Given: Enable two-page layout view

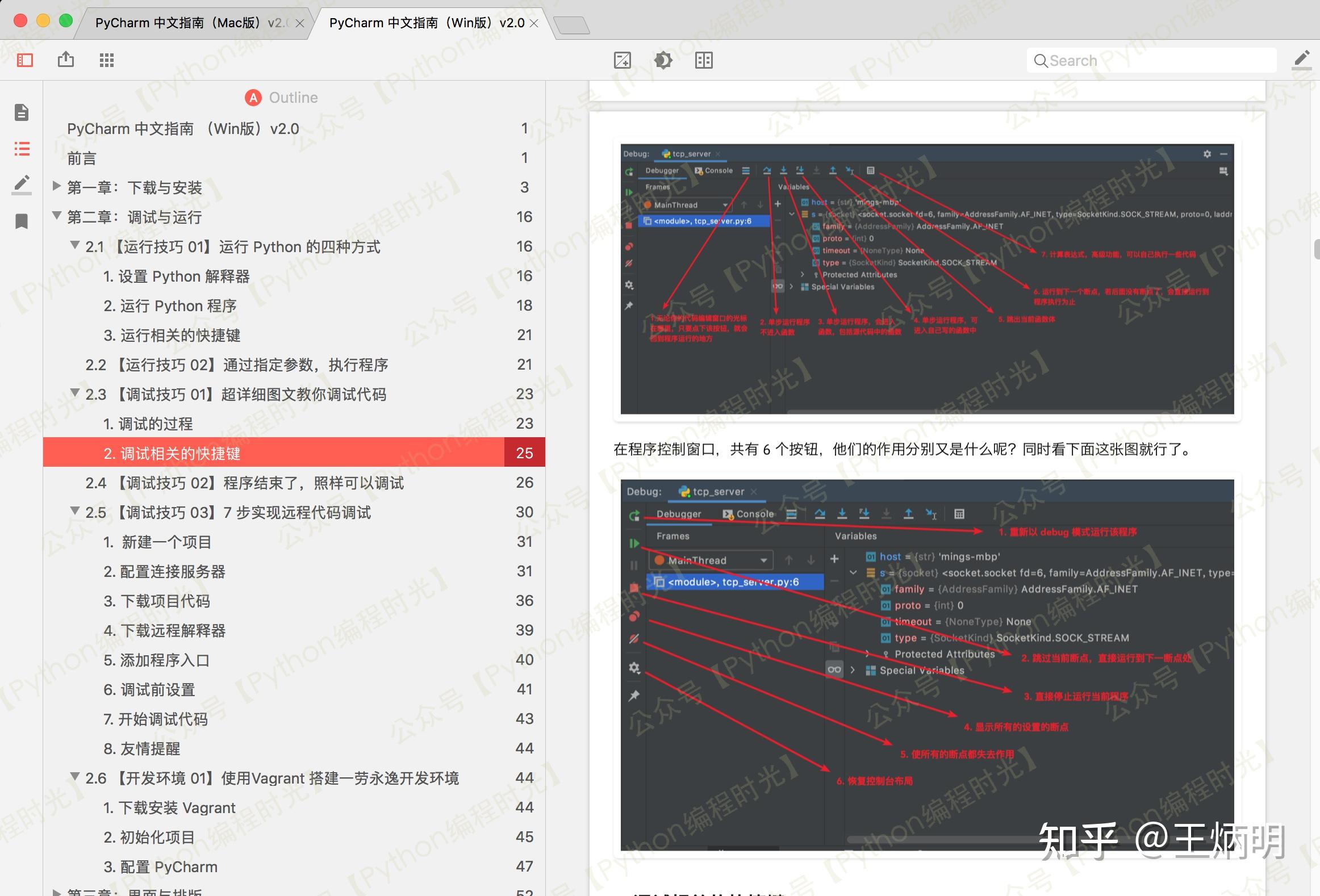Looking at the screenshot, I should [x=704, y=60].
